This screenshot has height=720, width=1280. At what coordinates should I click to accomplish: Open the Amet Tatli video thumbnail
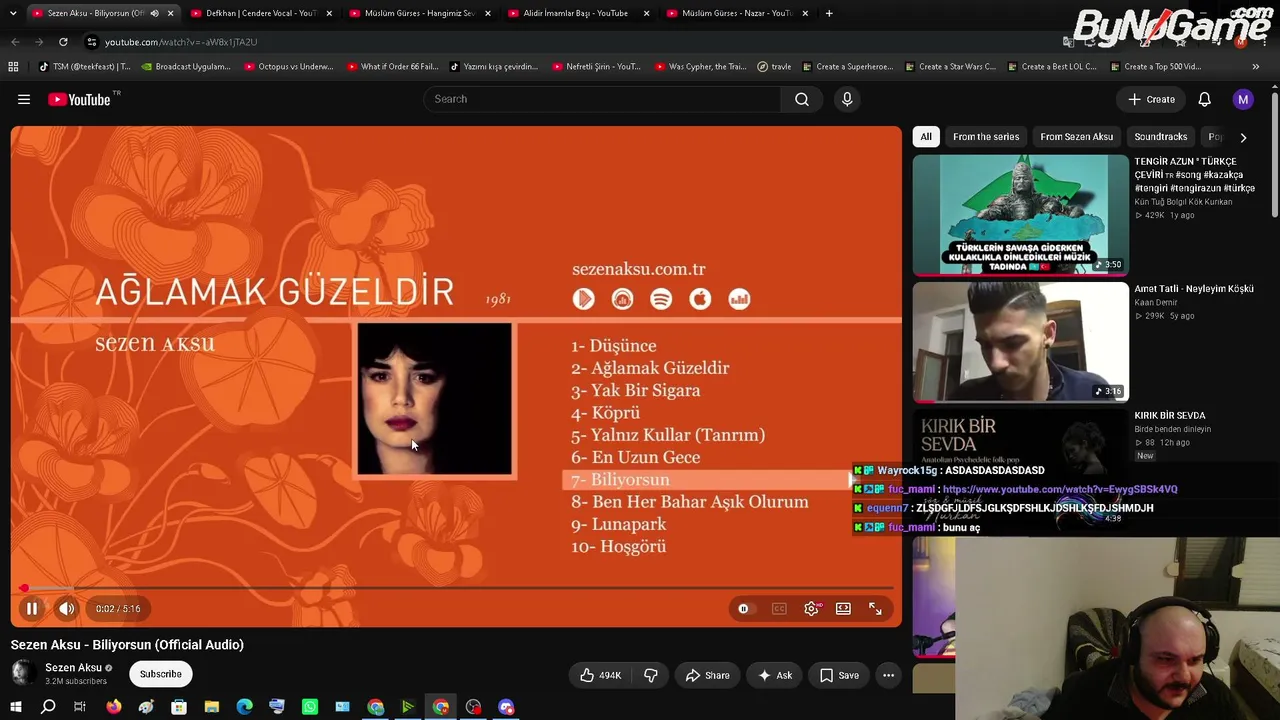[1020, 341]
